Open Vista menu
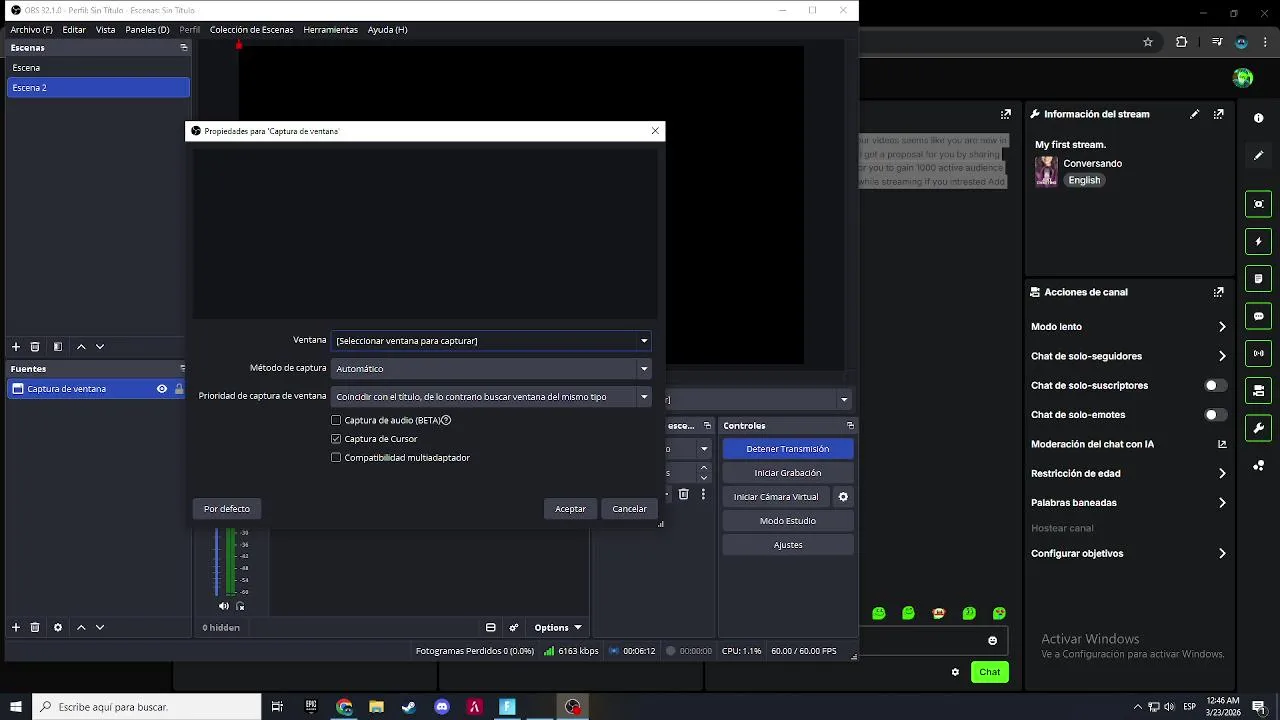 tap(105, 30)
